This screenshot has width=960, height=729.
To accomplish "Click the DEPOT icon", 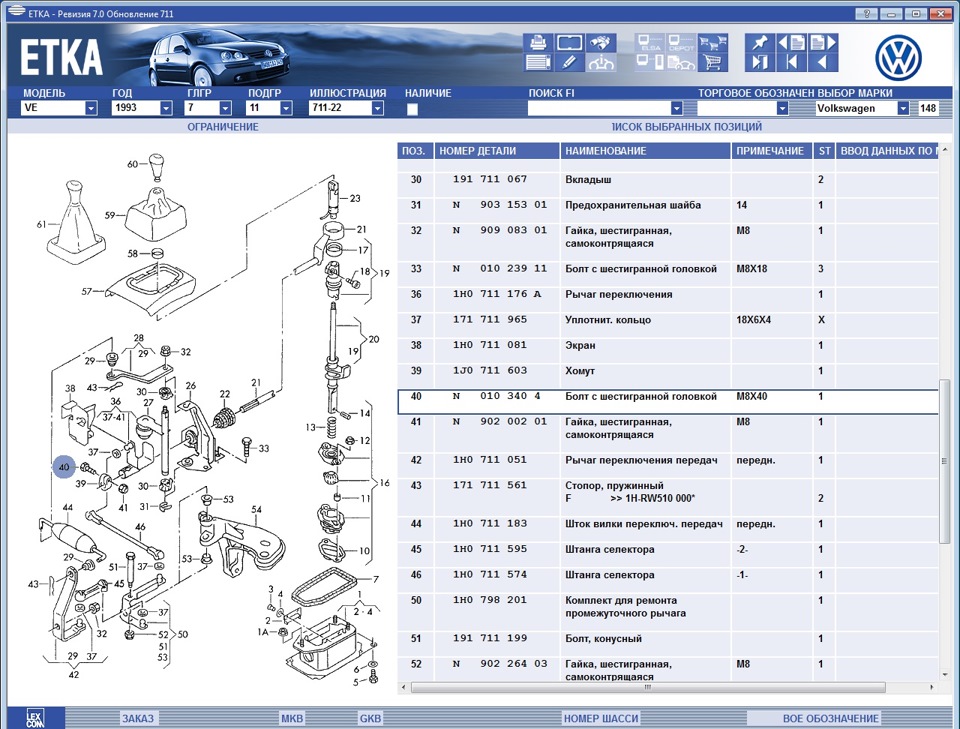I will tap(681, 43).
